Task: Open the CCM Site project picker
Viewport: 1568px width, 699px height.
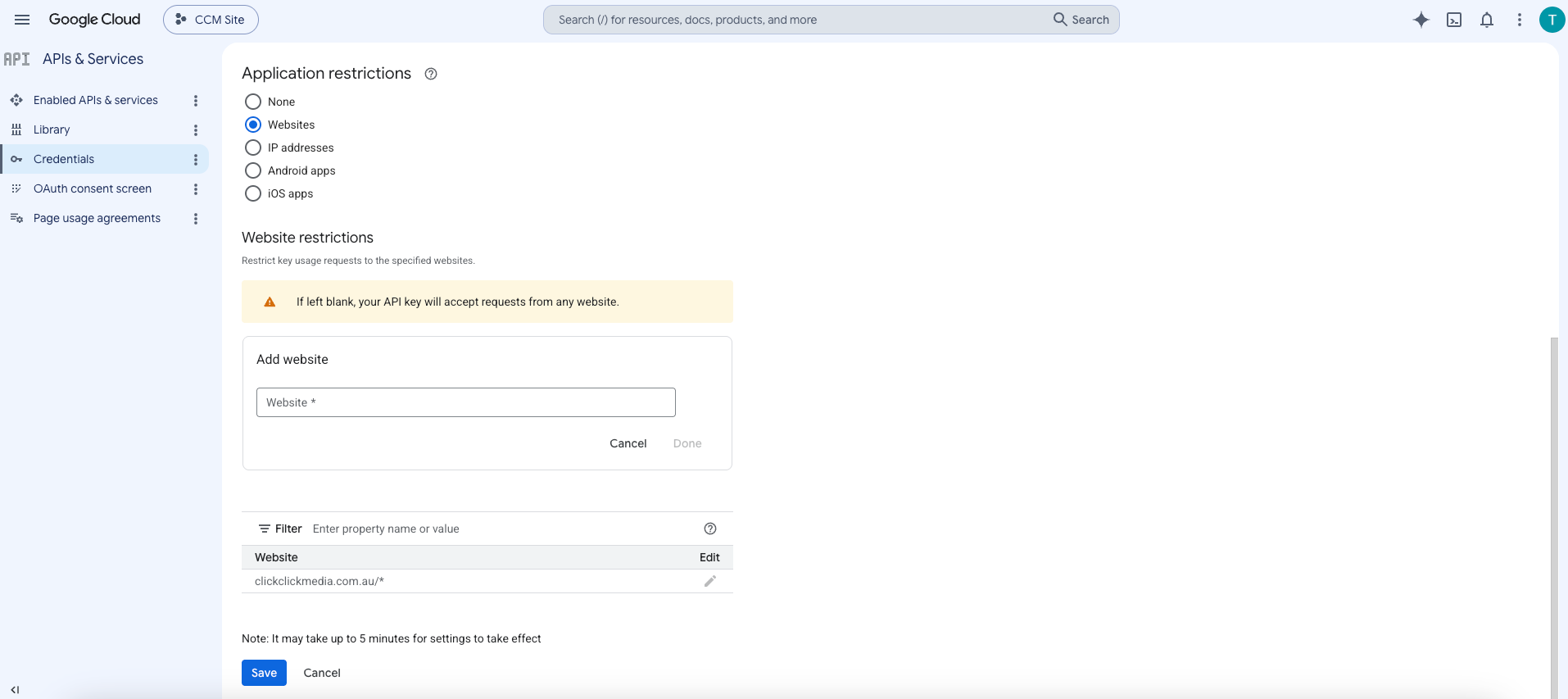Action: tap(211, 20)
